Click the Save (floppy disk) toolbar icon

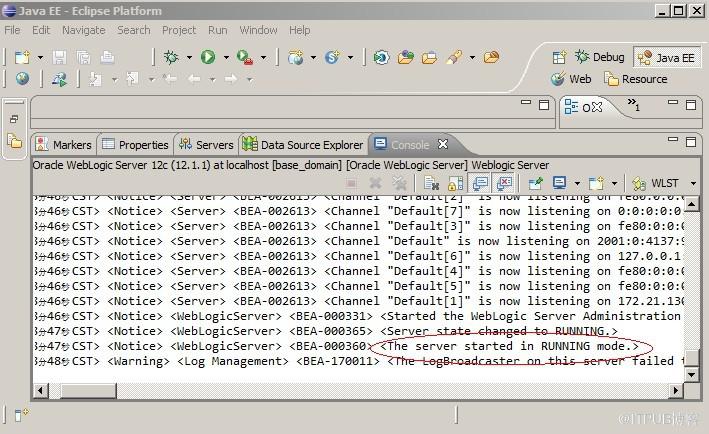coord(59,57)
